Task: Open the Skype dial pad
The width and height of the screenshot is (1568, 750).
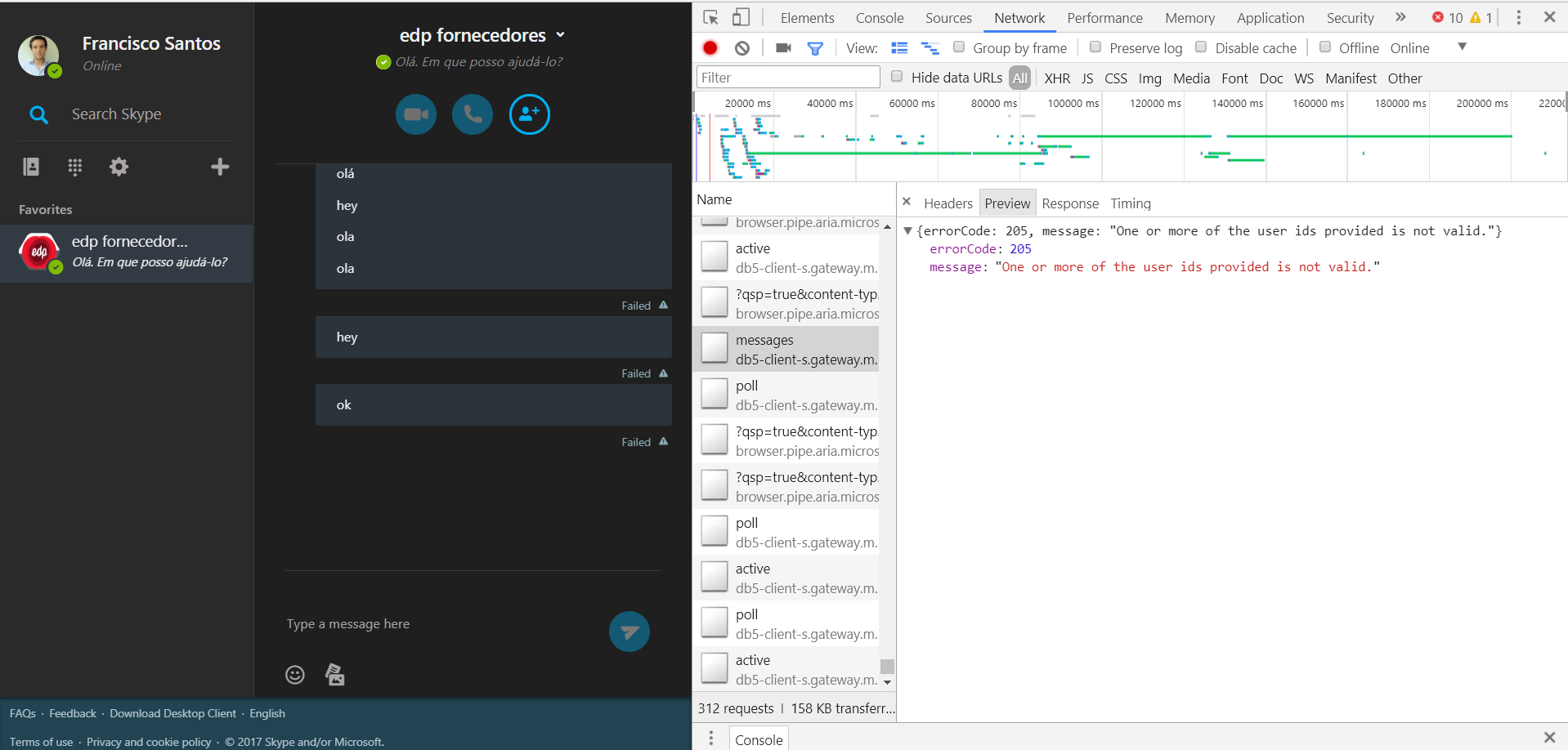Action: (x=74, y=167)
